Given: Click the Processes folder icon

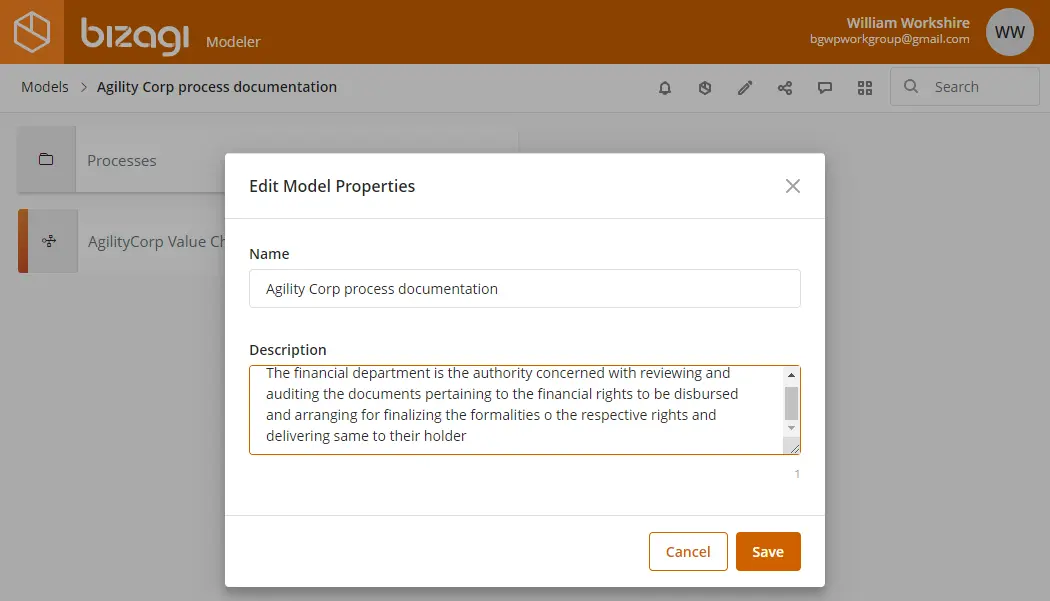Looking at the screenshot, I should pyautogui.click(x=46, y=159).
